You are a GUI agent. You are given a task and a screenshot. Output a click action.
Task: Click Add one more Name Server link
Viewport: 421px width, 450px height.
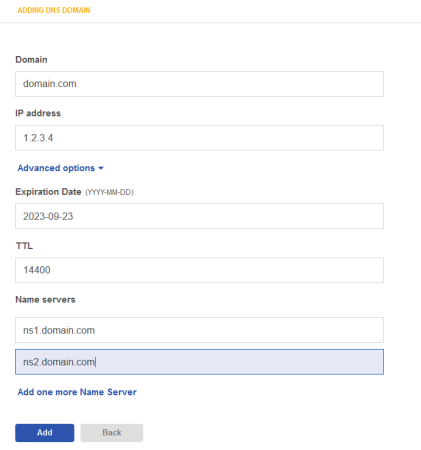pos(77,392)
